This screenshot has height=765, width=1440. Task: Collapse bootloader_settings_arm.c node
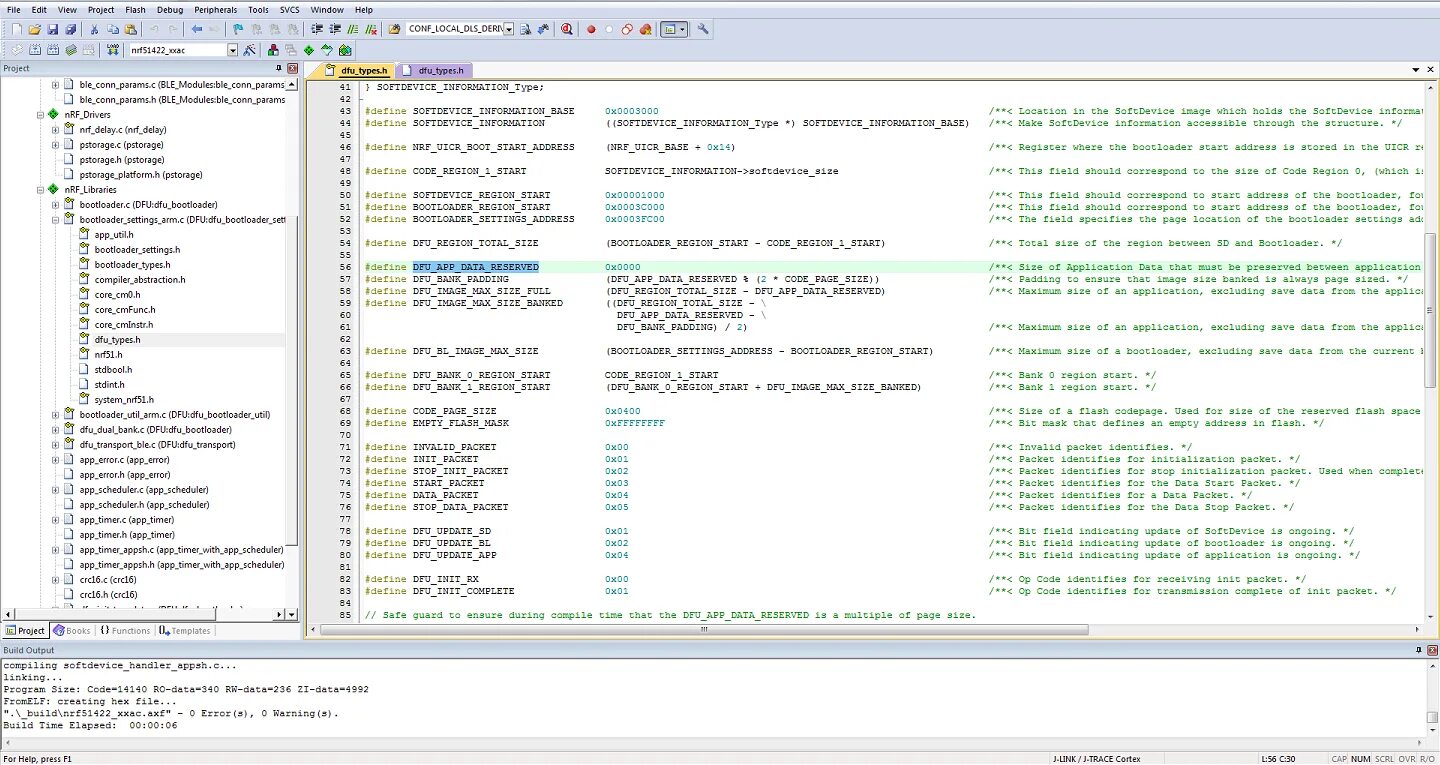pyautogui.click(x=55, y=220)
